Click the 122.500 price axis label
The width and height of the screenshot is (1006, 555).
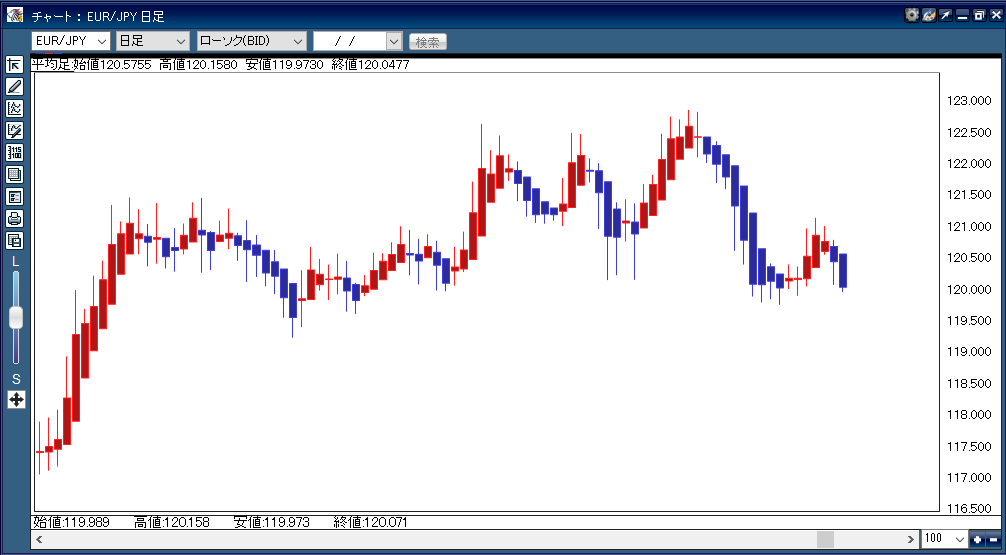[x=969, y=132]
